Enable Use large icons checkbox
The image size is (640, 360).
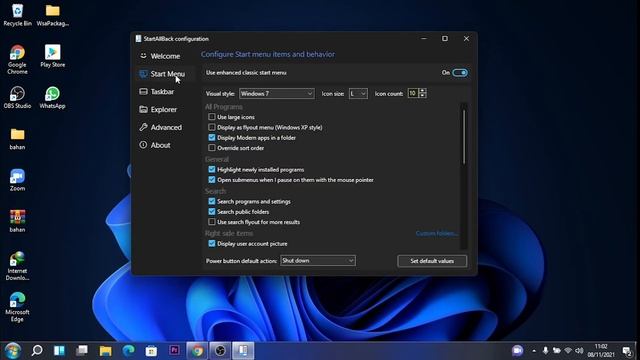tap(211, 117)
